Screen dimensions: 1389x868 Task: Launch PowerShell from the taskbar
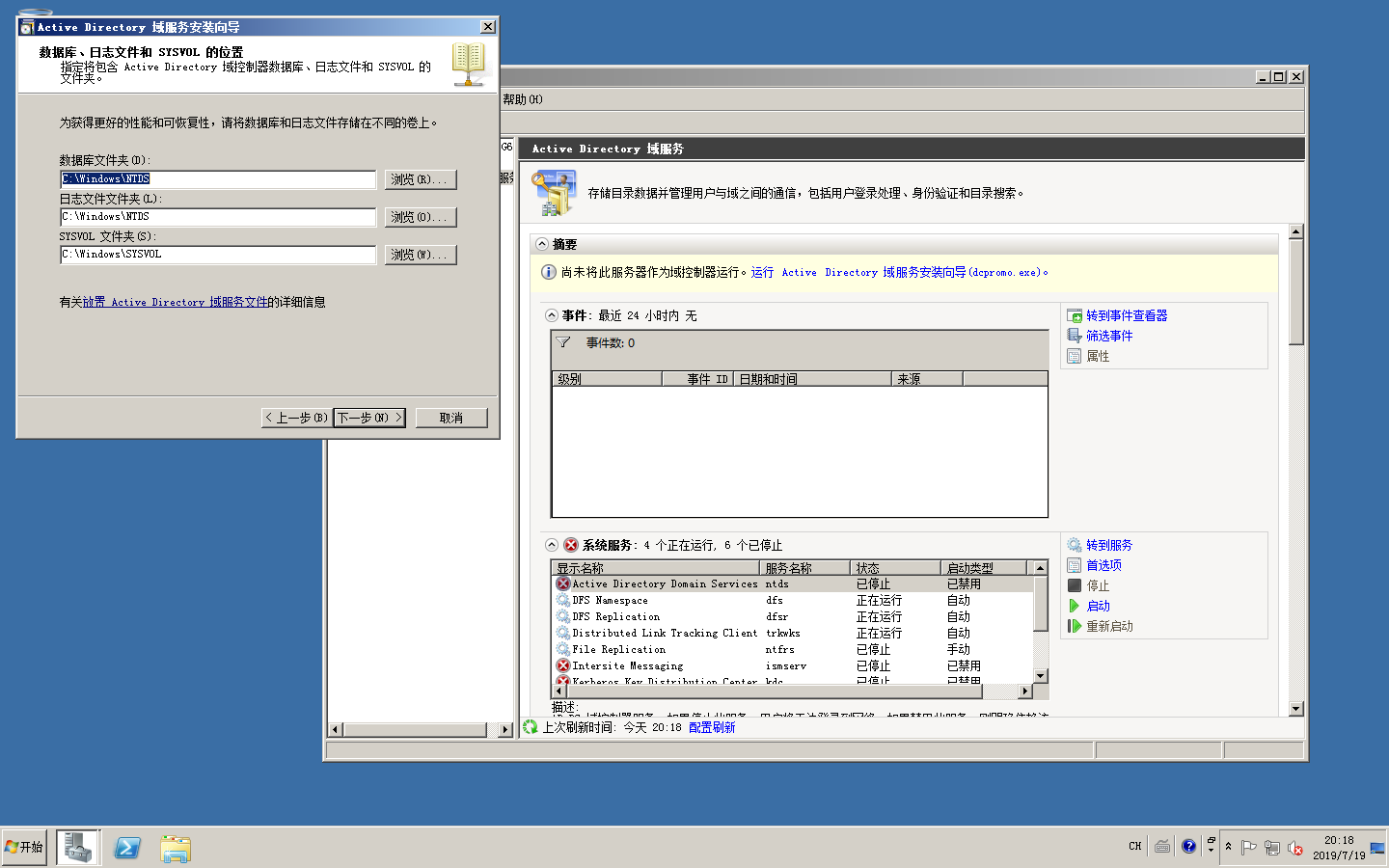point(127,848)
